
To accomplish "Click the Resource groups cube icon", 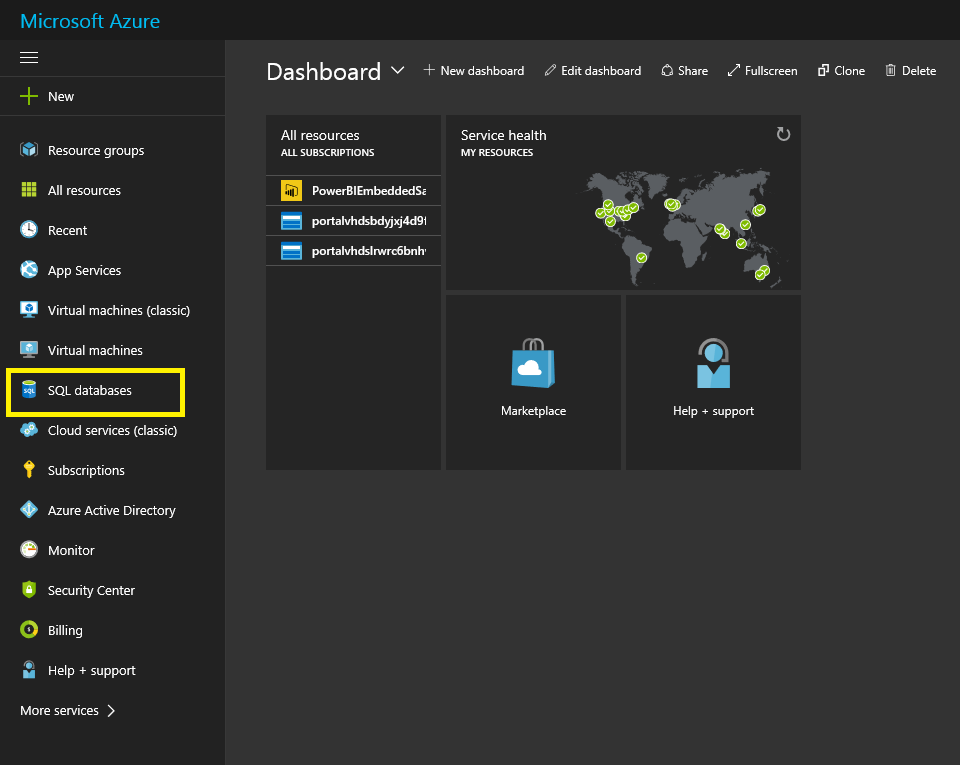I will pos(29,150).
